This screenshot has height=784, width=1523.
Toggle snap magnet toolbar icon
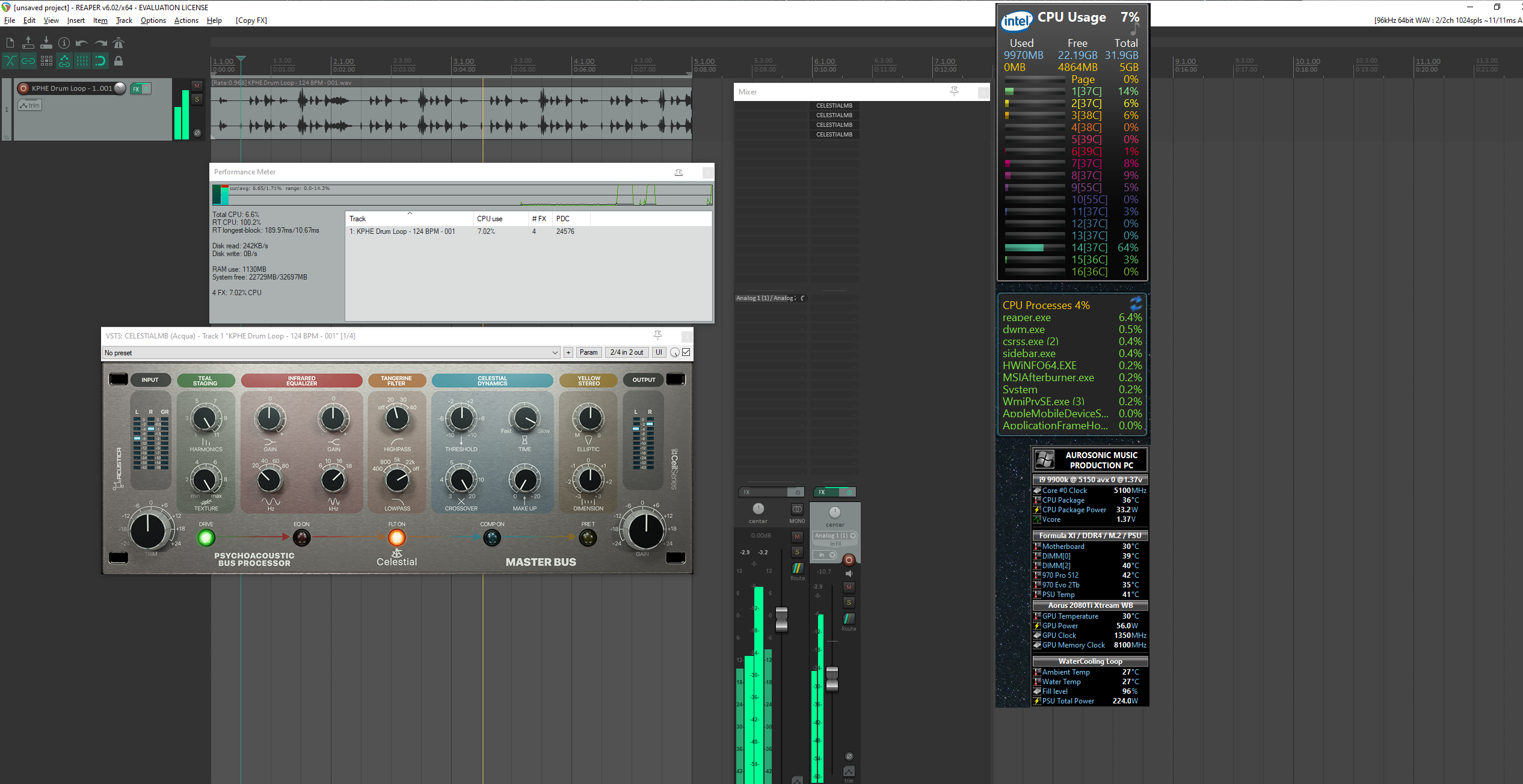[x=100, y=61]
